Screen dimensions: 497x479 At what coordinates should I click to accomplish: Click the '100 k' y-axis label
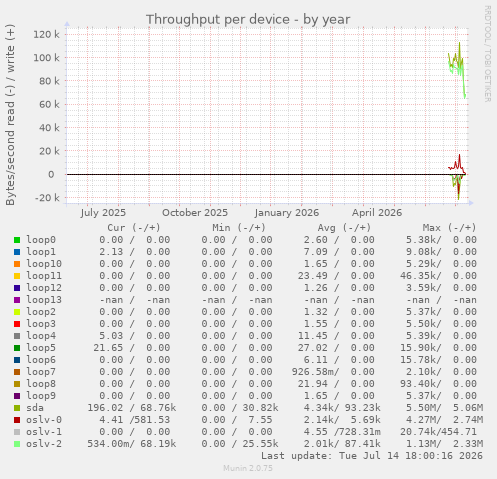(x=46, y=58)
